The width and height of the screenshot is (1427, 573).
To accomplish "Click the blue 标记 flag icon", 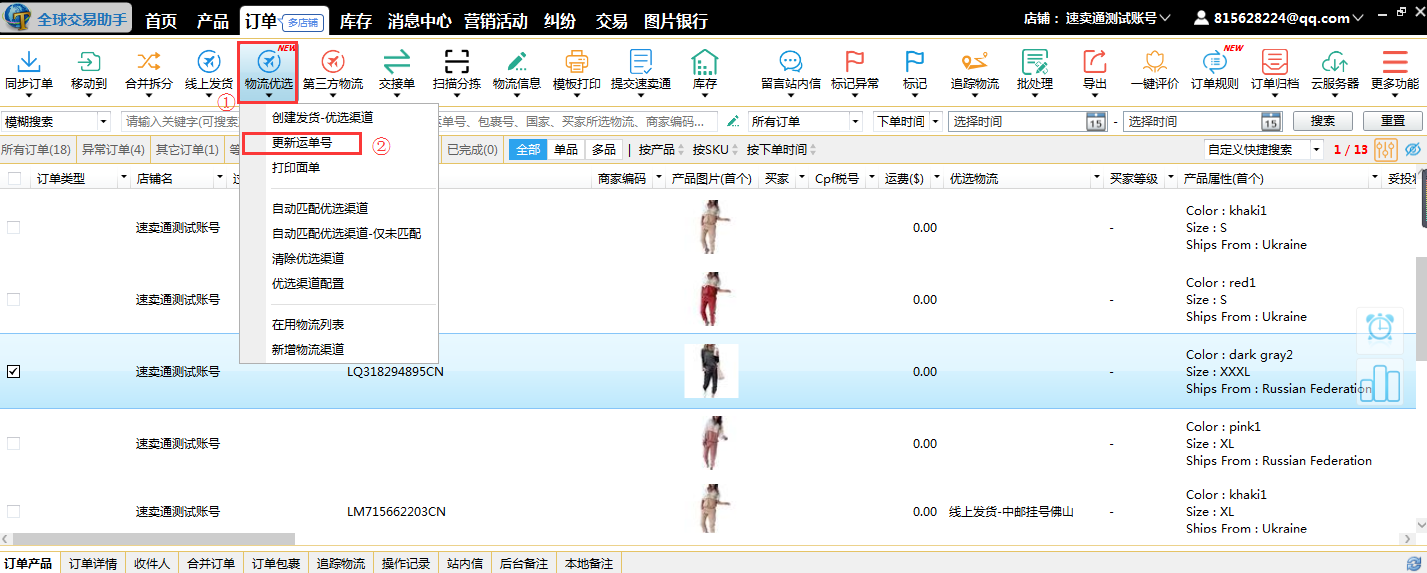I will (915, 61).
